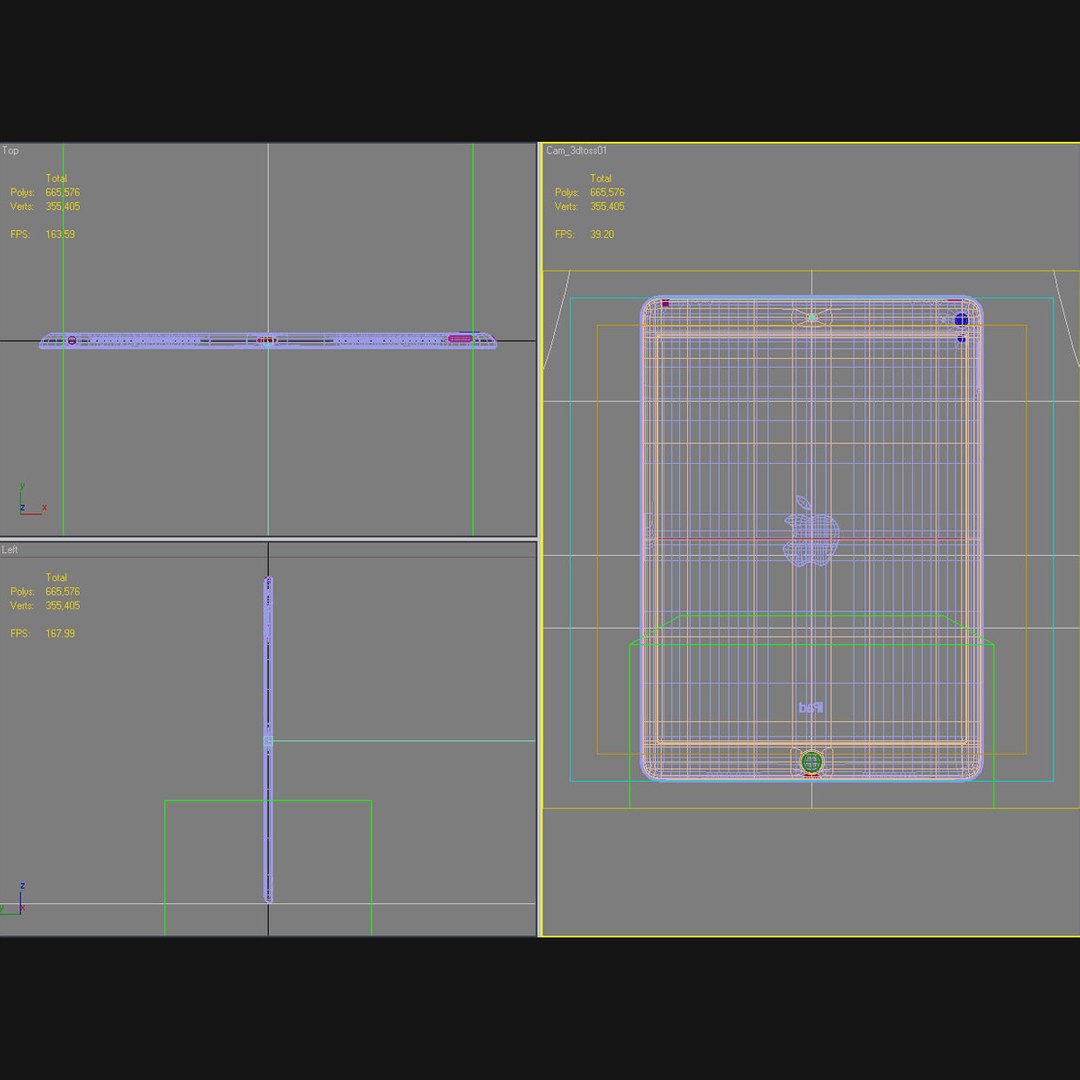Click the Total heading in Cam_3dtoss01 viewport
Screen dimensions: 1080x1080
point(601,178)
